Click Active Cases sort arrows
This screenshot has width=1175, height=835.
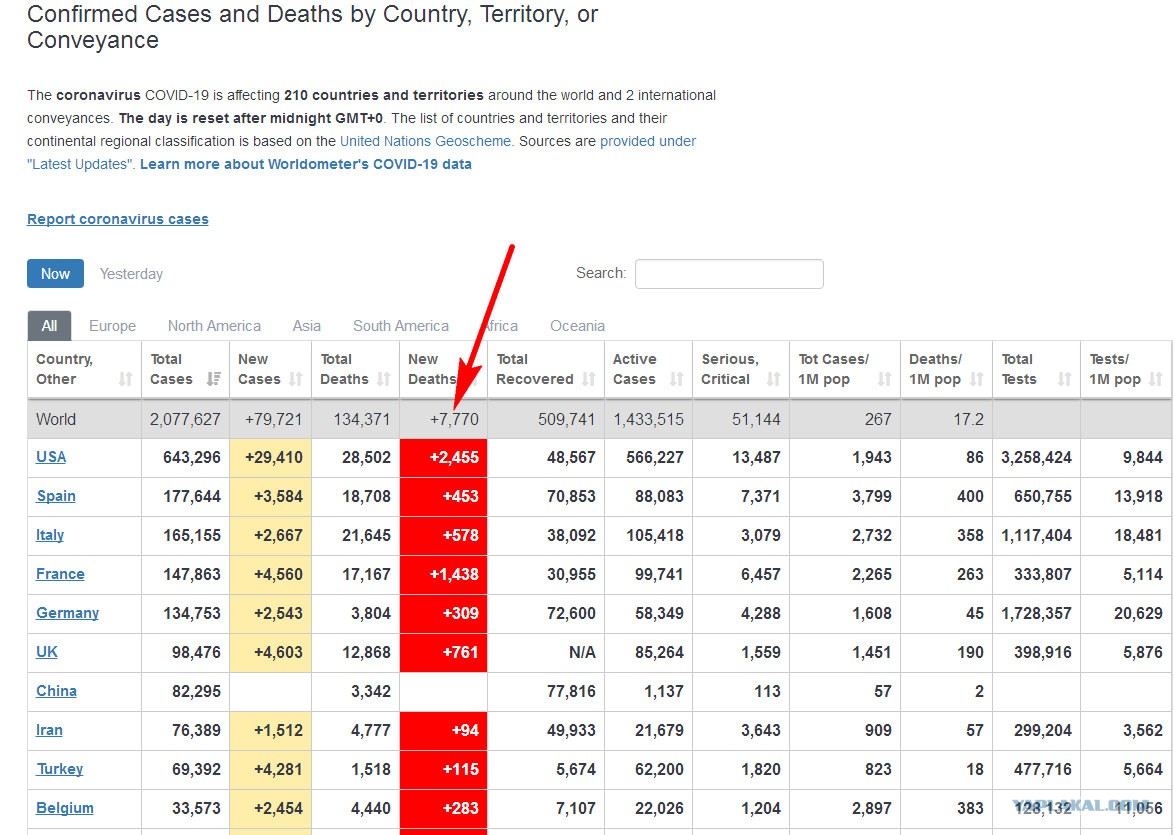(x=676, y=379)
